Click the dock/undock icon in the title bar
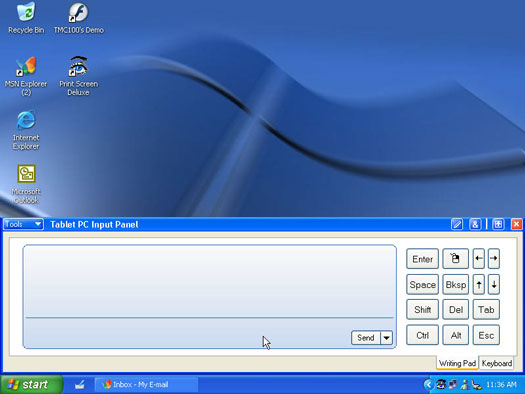Screen dimensions: 525x394 pos(498,224)
